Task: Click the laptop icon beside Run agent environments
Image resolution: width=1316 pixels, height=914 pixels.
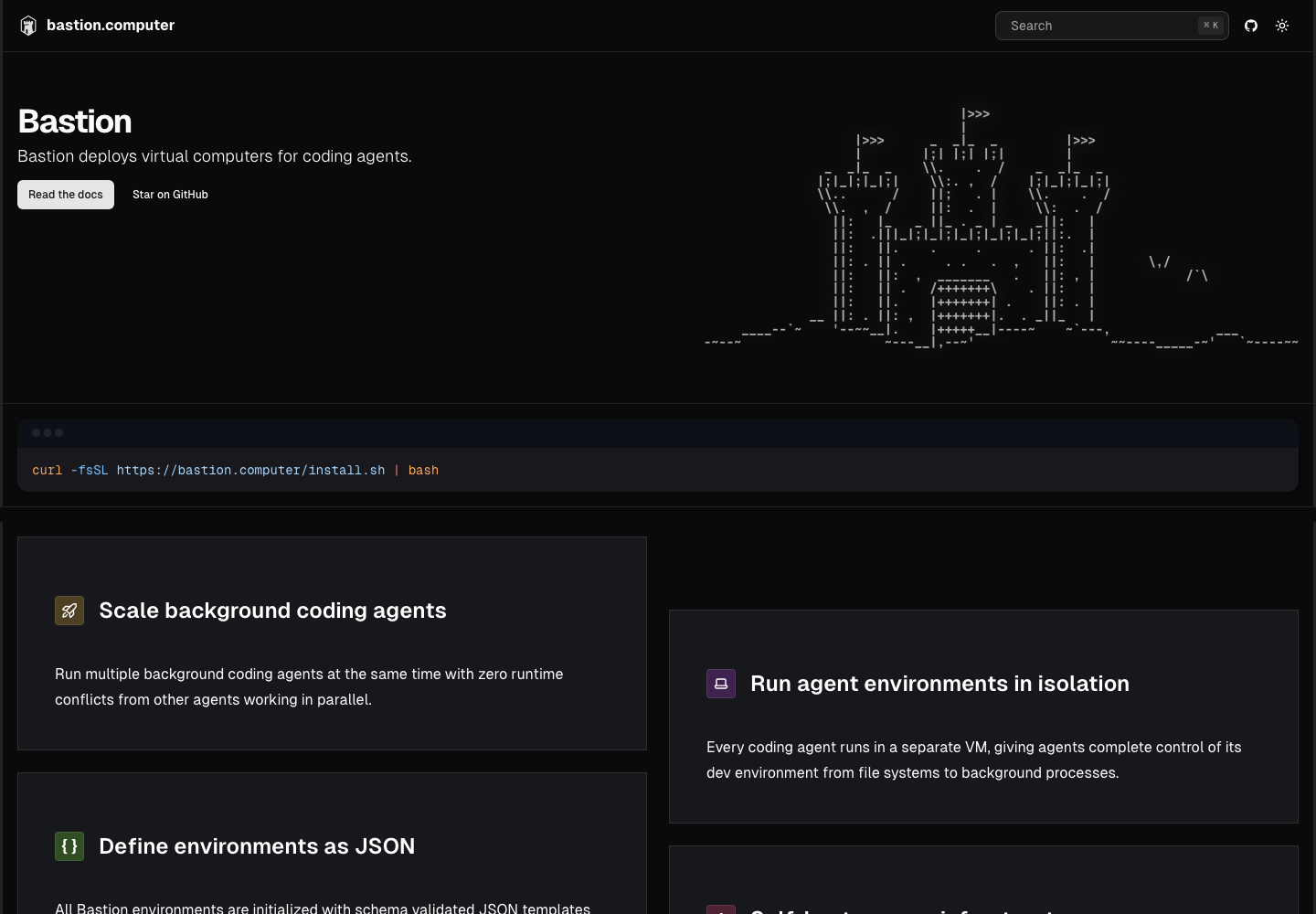Action: pyautogui.click(x=721, y=684)
